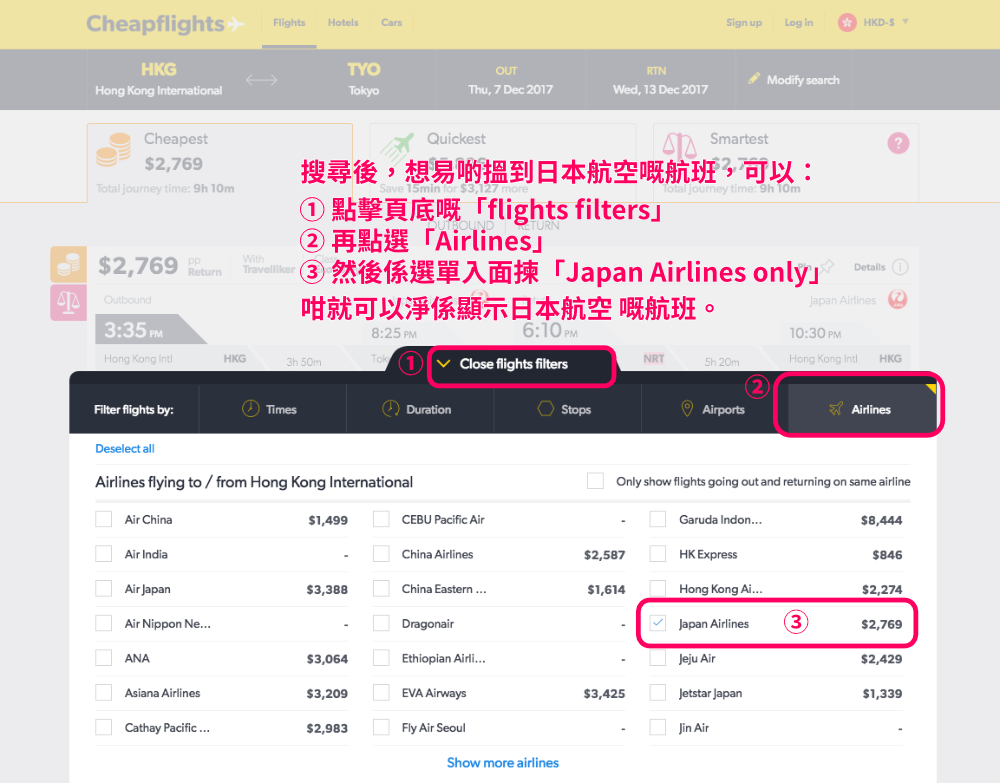
Task: Check the Dragonair box
Action: pyautogui.click(x=381, y=623)
